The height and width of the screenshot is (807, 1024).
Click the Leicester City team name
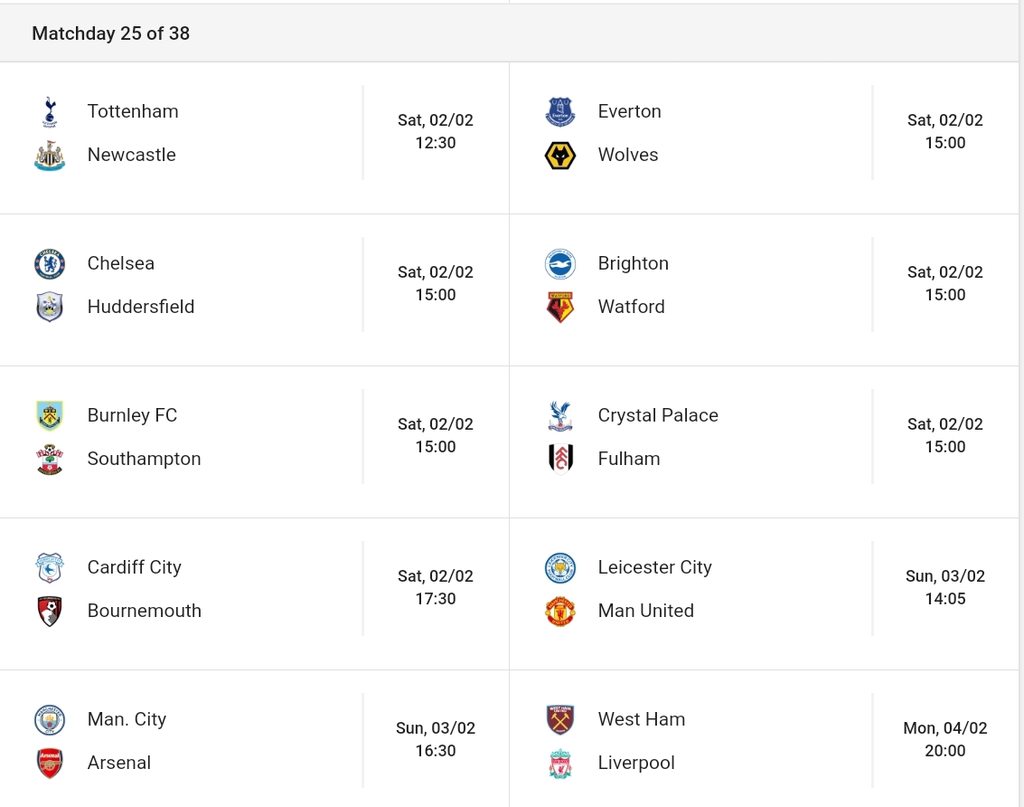[655, 567]
